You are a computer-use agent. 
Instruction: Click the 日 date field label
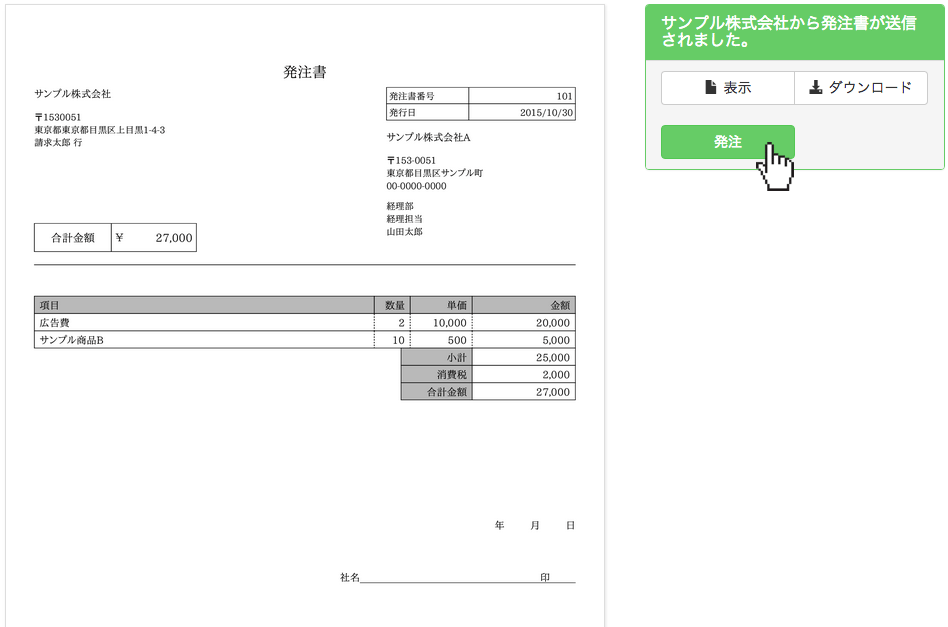click(x=570, y=525)
